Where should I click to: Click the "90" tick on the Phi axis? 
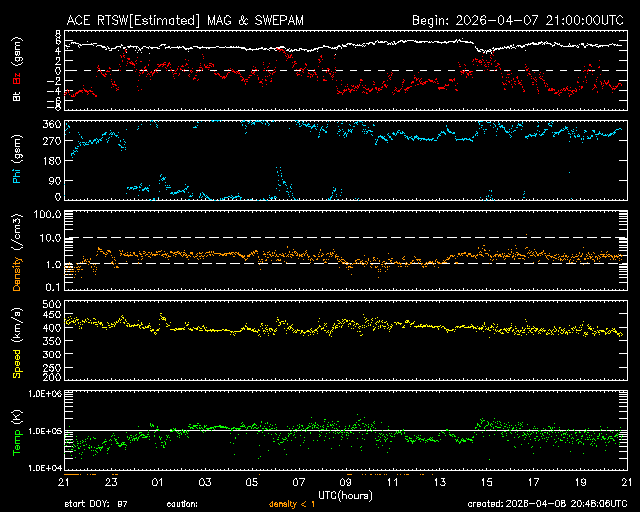click(x=55, y=180)
